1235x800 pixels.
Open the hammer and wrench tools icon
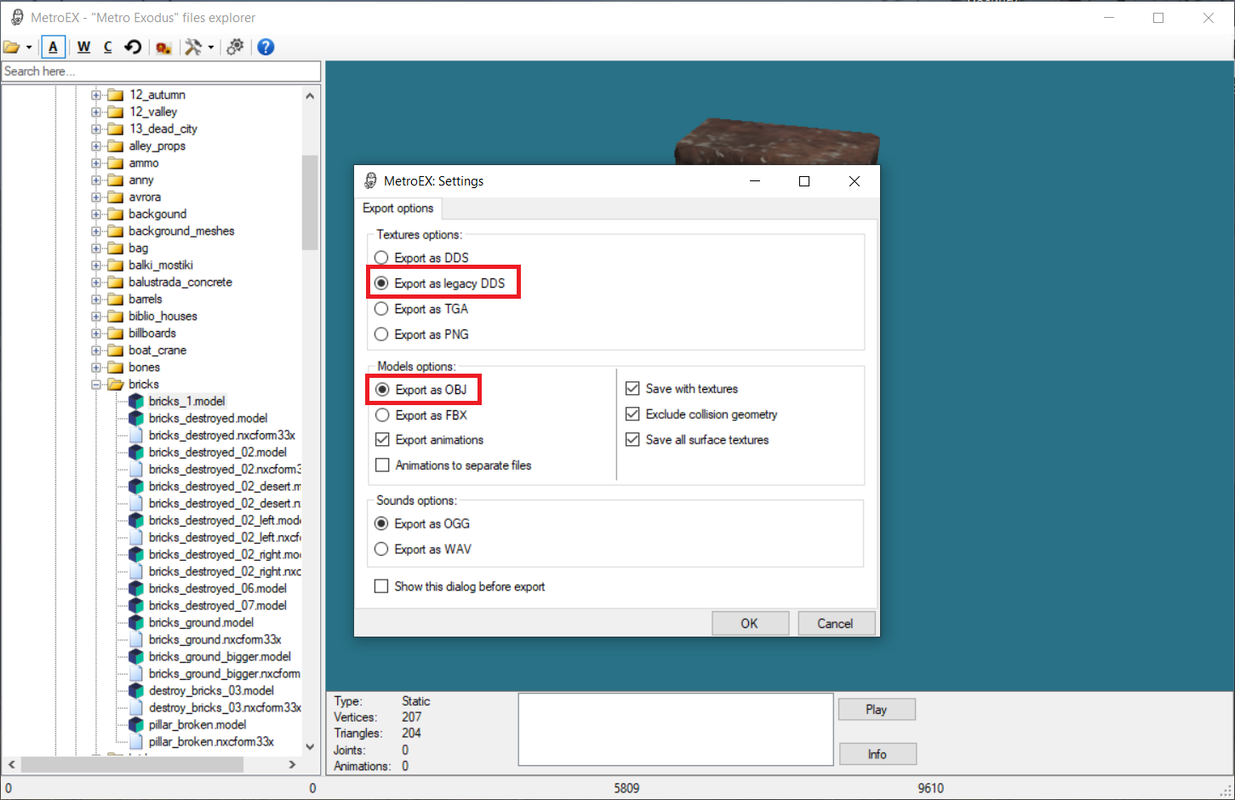pos(193,47)
